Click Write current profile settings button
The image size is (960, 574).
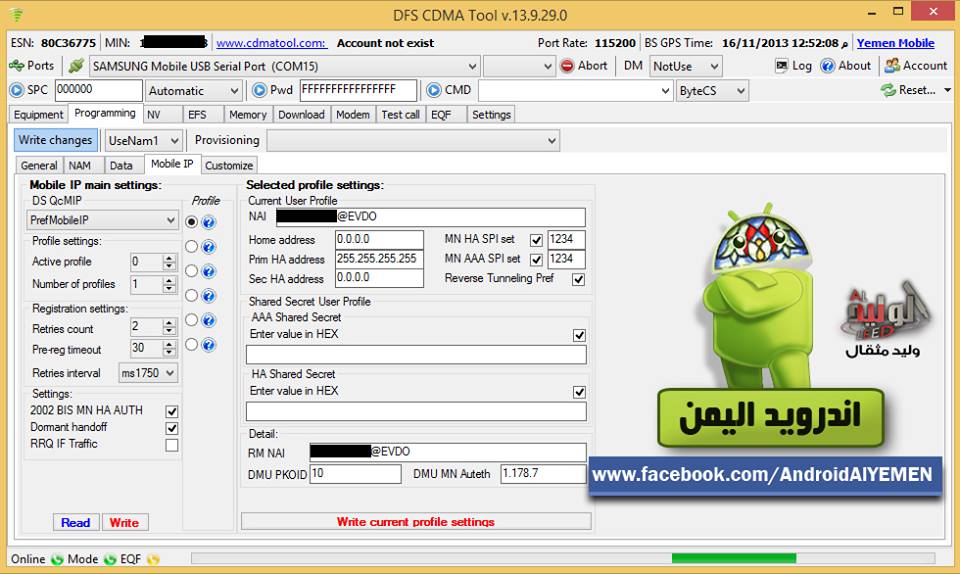pos(416,521)
